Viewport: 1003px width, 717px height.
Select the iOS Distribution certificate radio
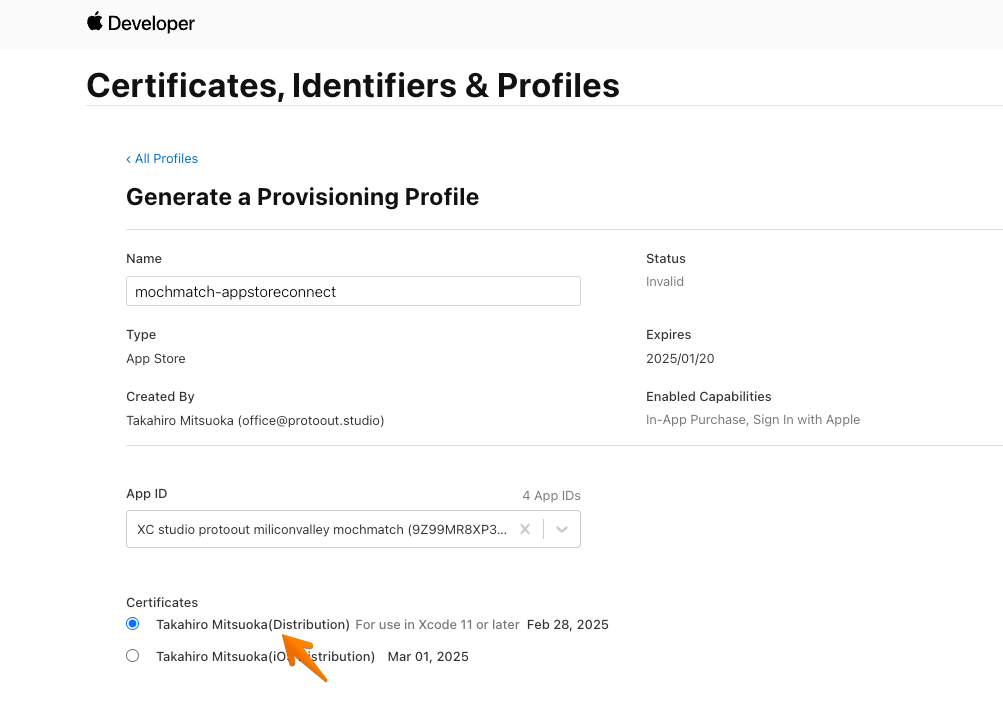pos(132,656)
